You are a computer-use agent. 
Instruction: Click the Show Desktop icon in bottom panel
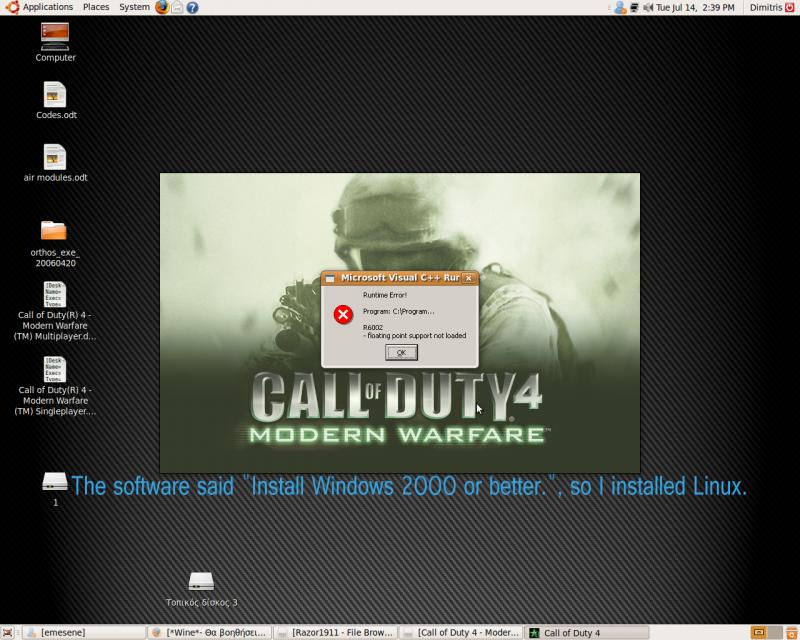point(7,633)
